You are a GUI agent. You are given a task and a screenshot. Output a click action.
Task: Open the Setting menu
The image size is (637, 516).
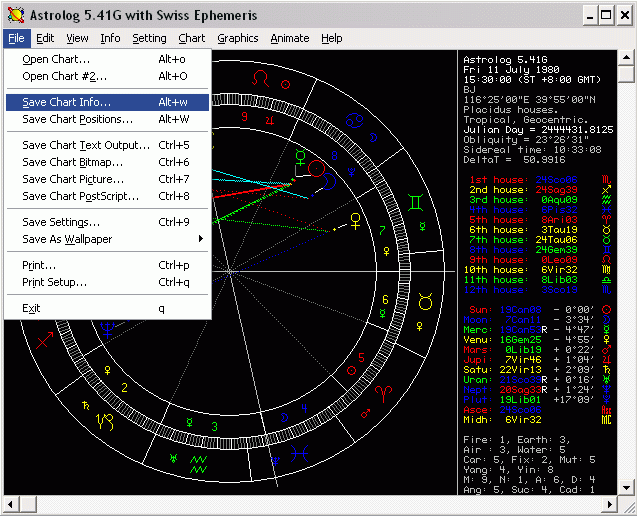click(x=149, y=38)
